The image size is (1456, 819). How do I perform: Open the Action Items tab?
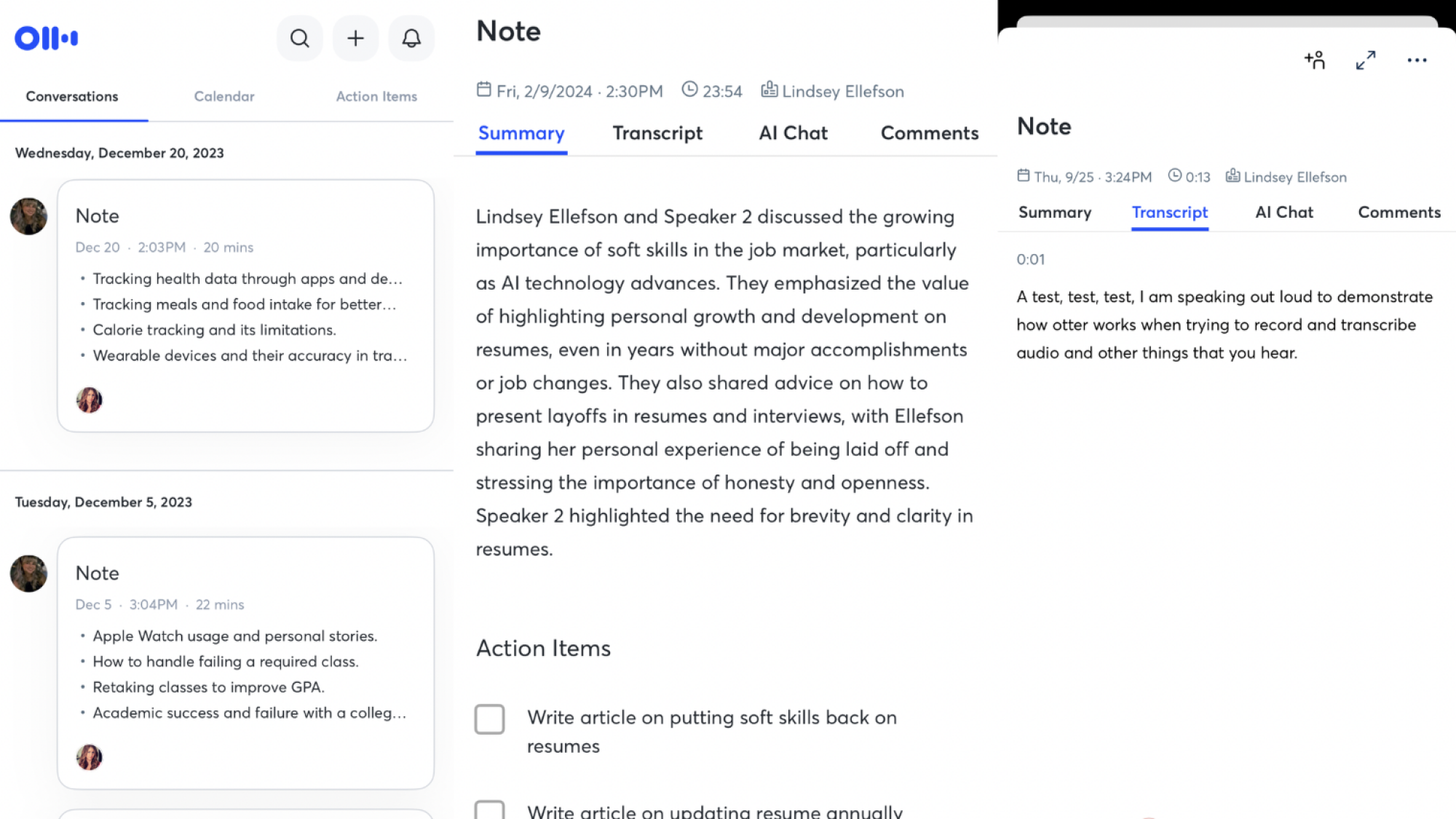click(x=376, y=96)
